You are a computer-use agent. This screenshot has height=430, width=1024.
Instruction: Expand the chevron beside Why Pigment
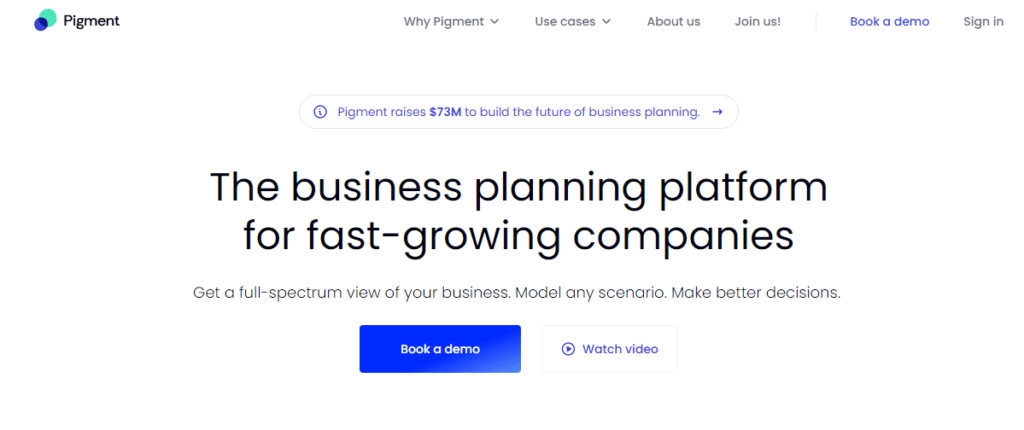click(x=494, y=22)
